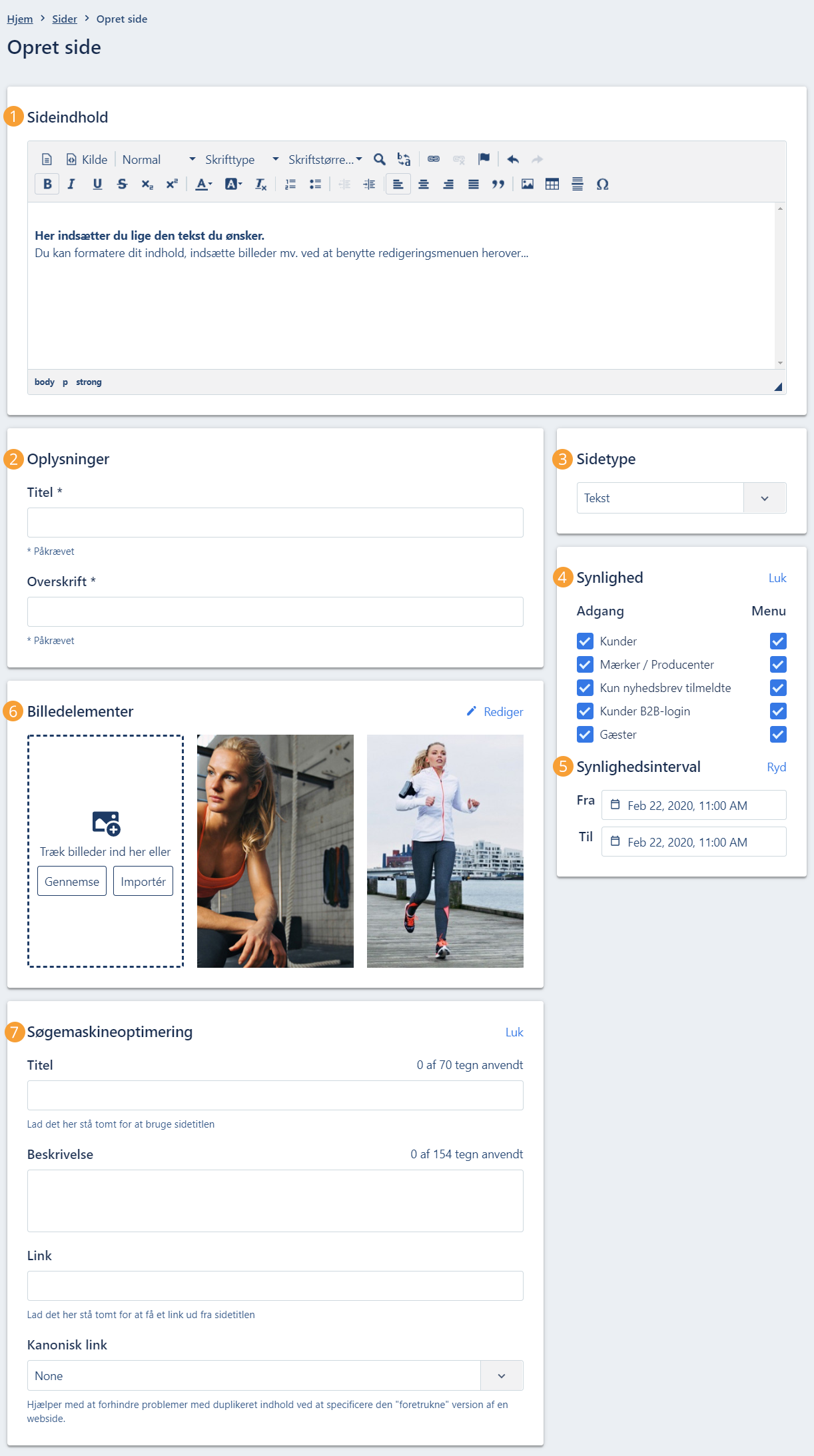Clear formatting with the Tx icon
The image size is (814, 1456).
[x=260, y=184]
